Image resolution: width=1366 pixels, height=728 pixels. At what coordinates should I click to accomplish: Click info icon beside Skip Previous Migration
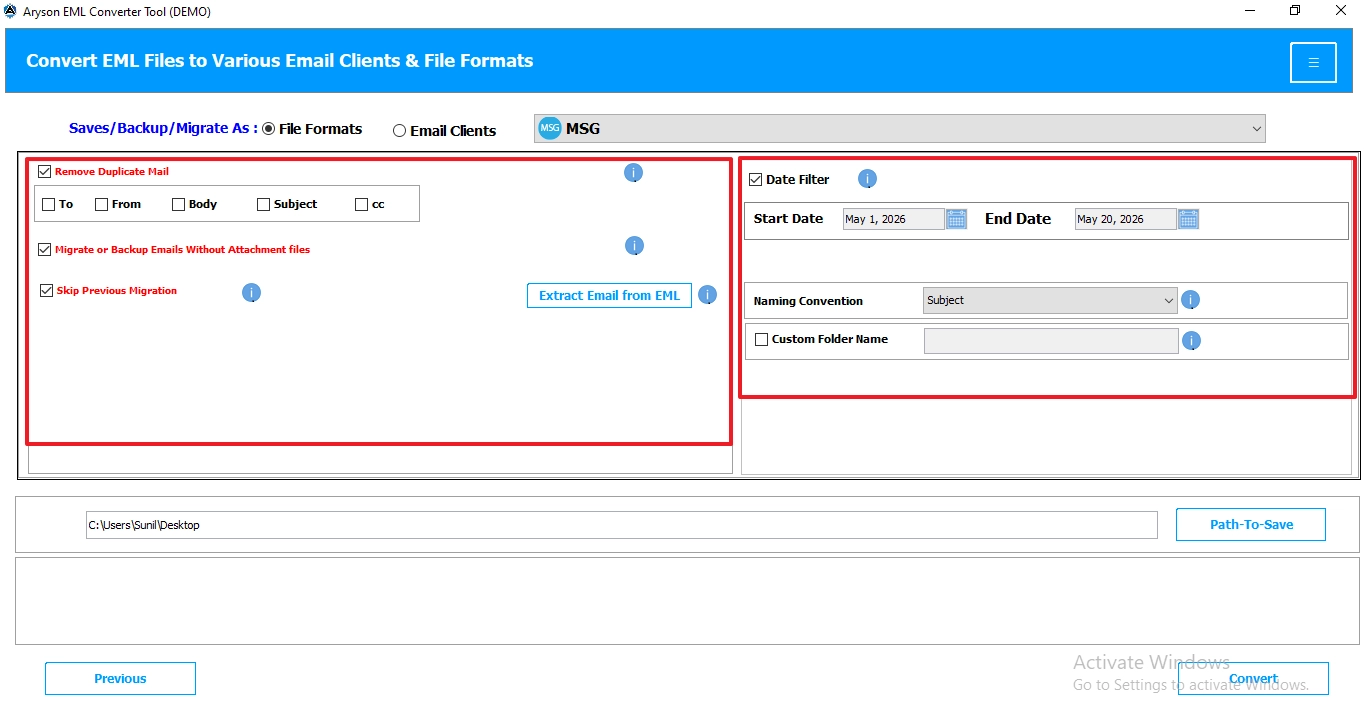(x=251, y=293)
